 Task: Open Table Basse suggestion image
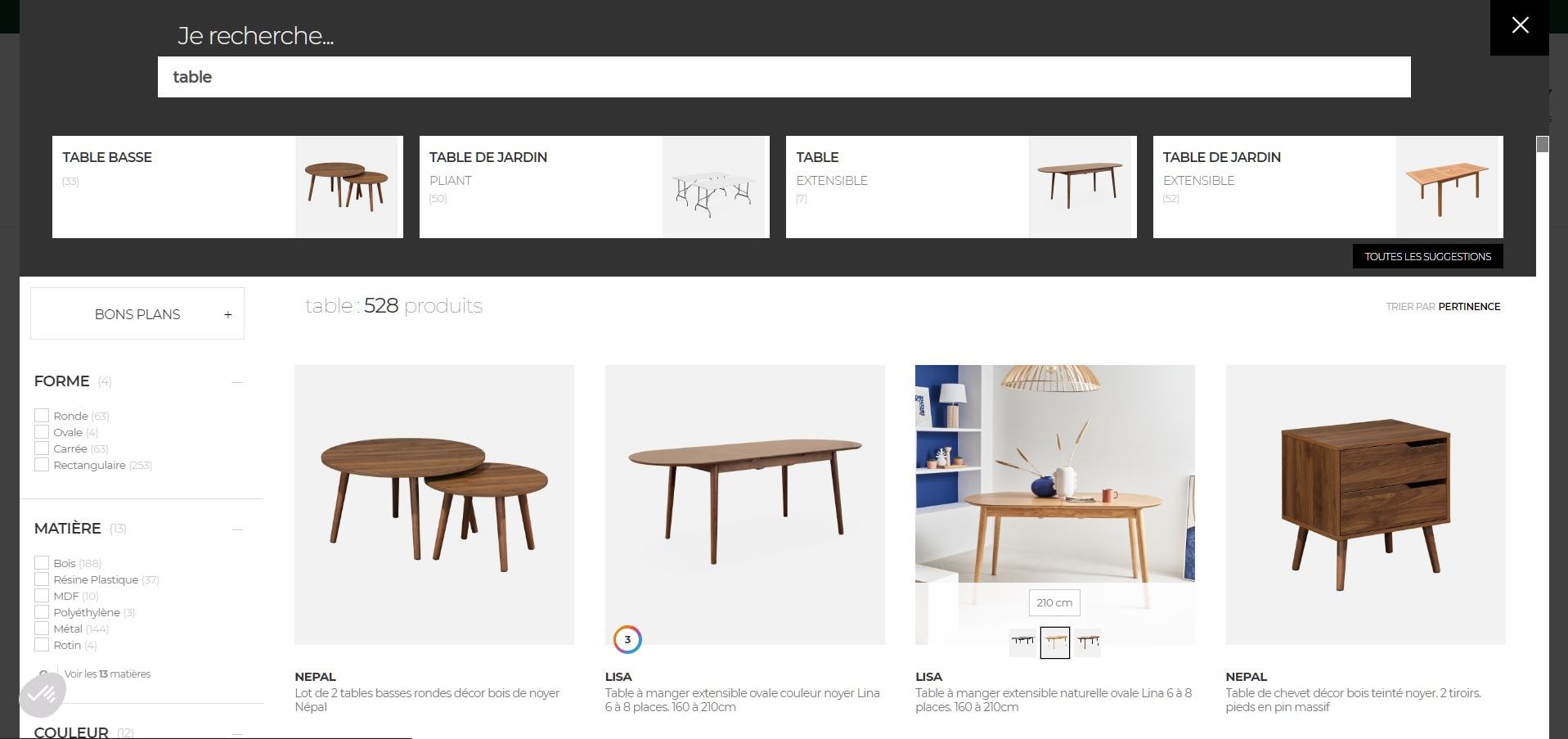(347, 187)
